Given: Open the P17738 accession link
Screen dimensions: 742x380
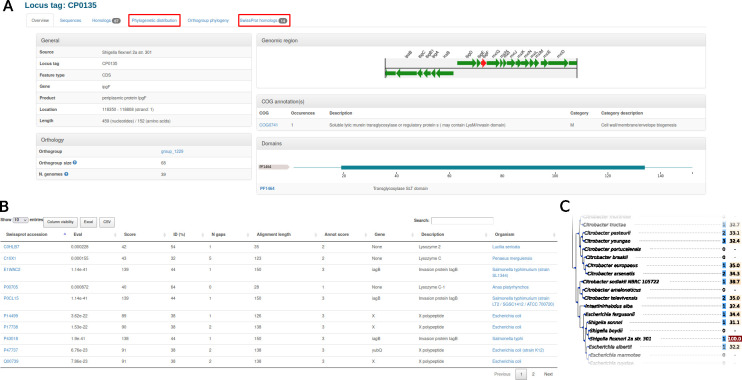Looking at the screenshot, I should click(11, 327).
